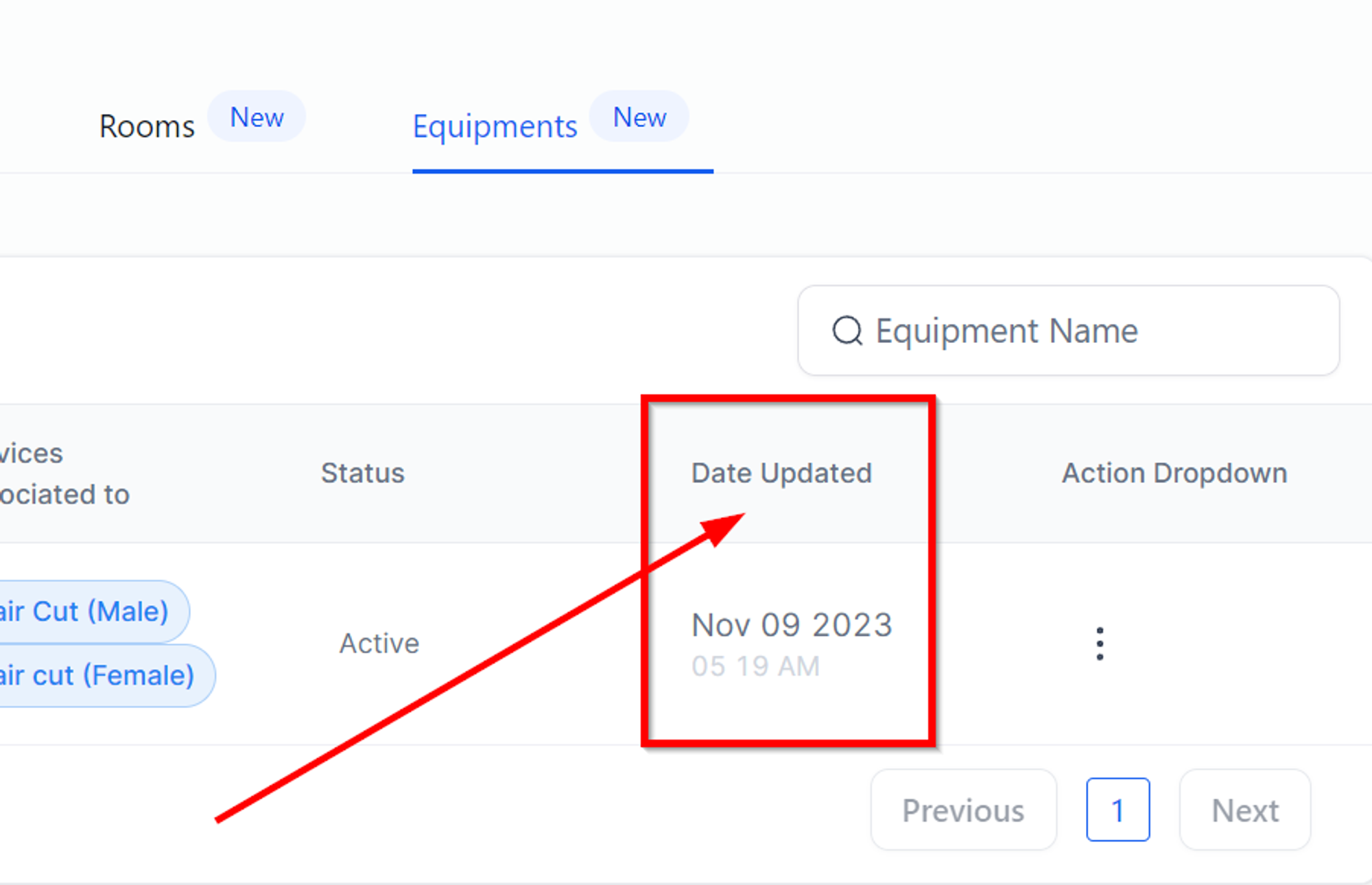This screenshot has height=885, width=1372.
Task: Click the Nov 09 2023 date
Action: [x=792, y=625]
